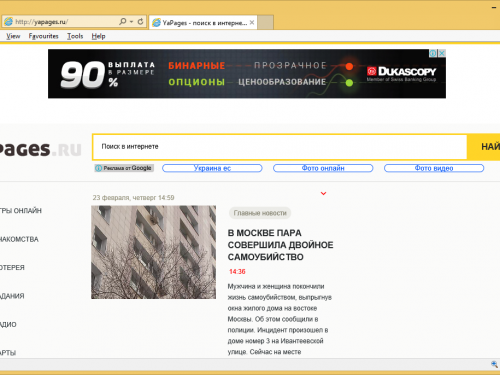Click the yellow НАЙТИ search button
The height and width of the screenshot is (375, 500).
click(x=484, y=147)
